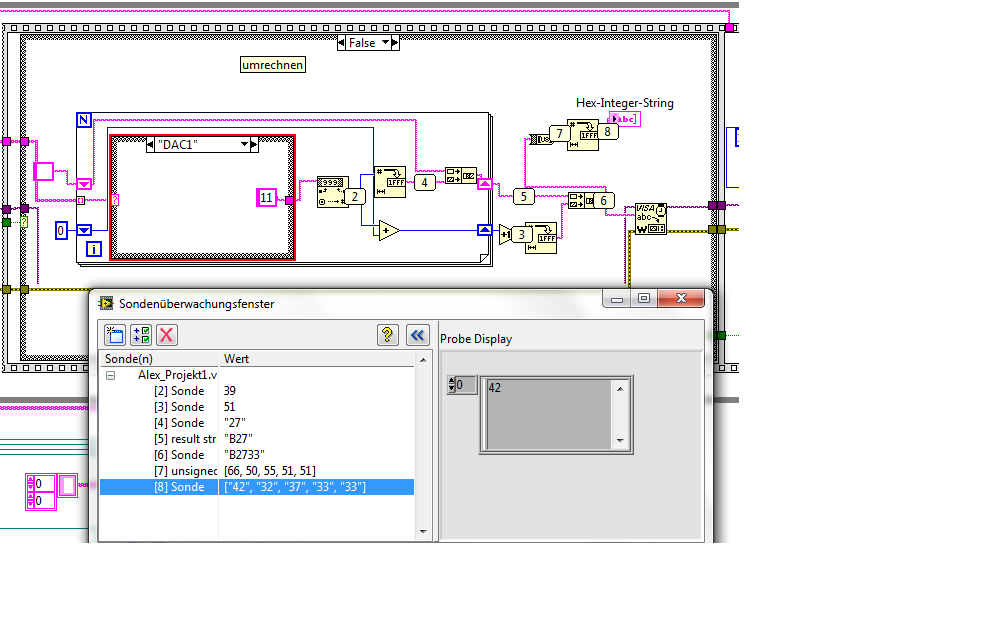This screenshot has width=1008, height=630.
Task: Click the Add function triangle node
Action: (x=388, y=231)
